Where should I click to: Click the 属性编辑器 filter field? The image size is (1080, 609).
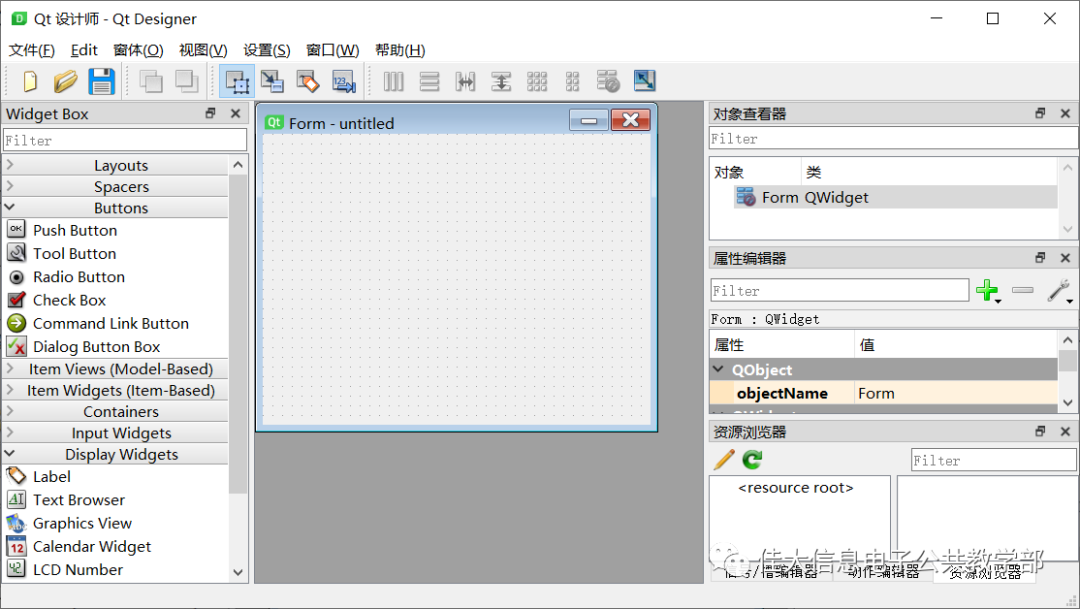tap(840, 291)
